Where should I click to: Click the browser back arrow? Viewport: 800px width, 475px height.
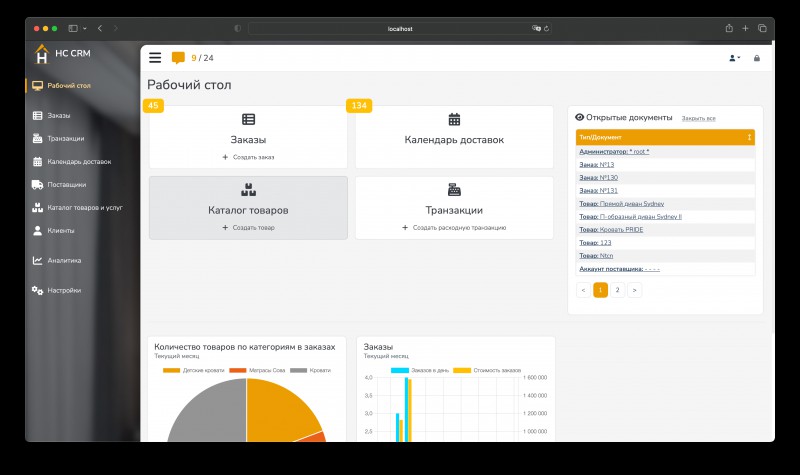100,29
